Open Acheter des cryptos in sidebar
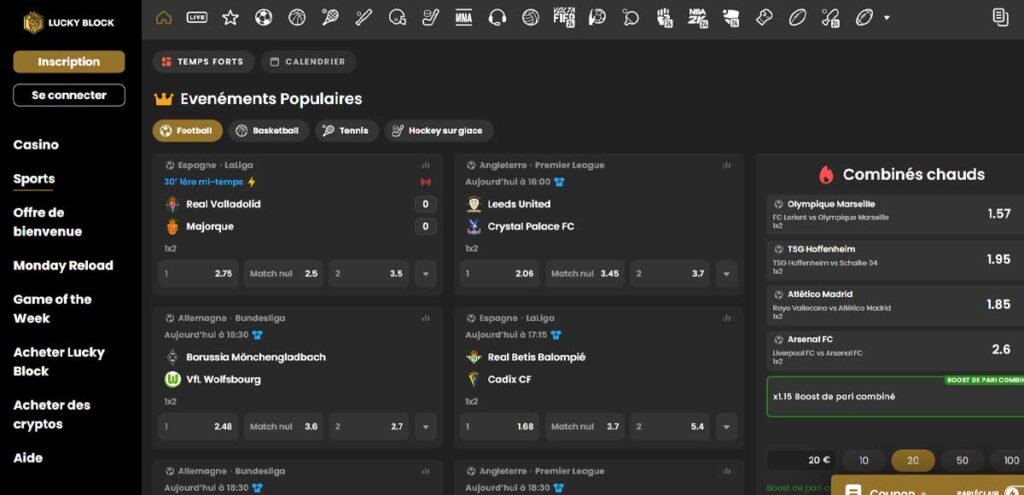The image size is (1024, 495). (52, 415)
